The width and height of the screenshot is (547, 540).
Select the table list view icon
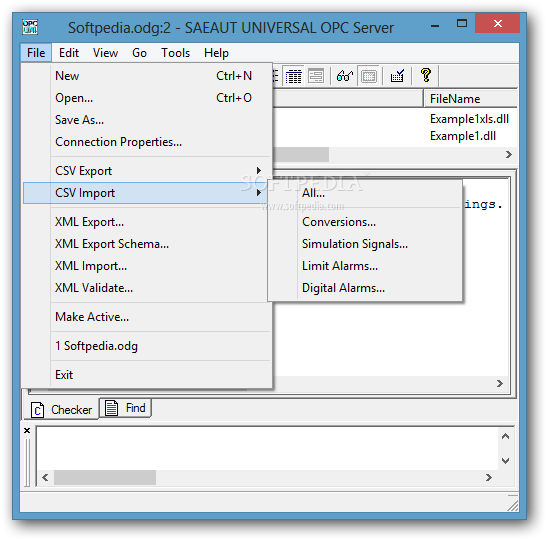pyautogui.click(x=294, y=76)
